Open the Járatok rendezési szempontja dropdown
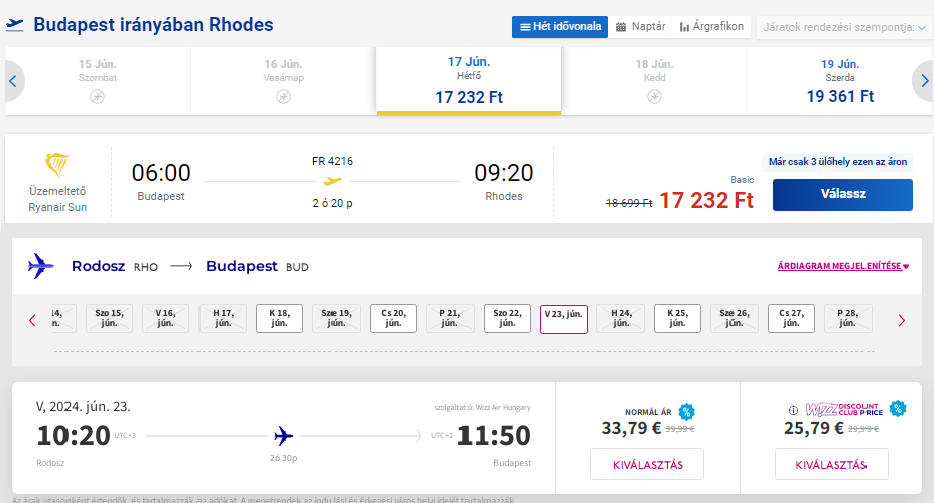The height and width of the screenshot is (503, 934). click(844, 27)
